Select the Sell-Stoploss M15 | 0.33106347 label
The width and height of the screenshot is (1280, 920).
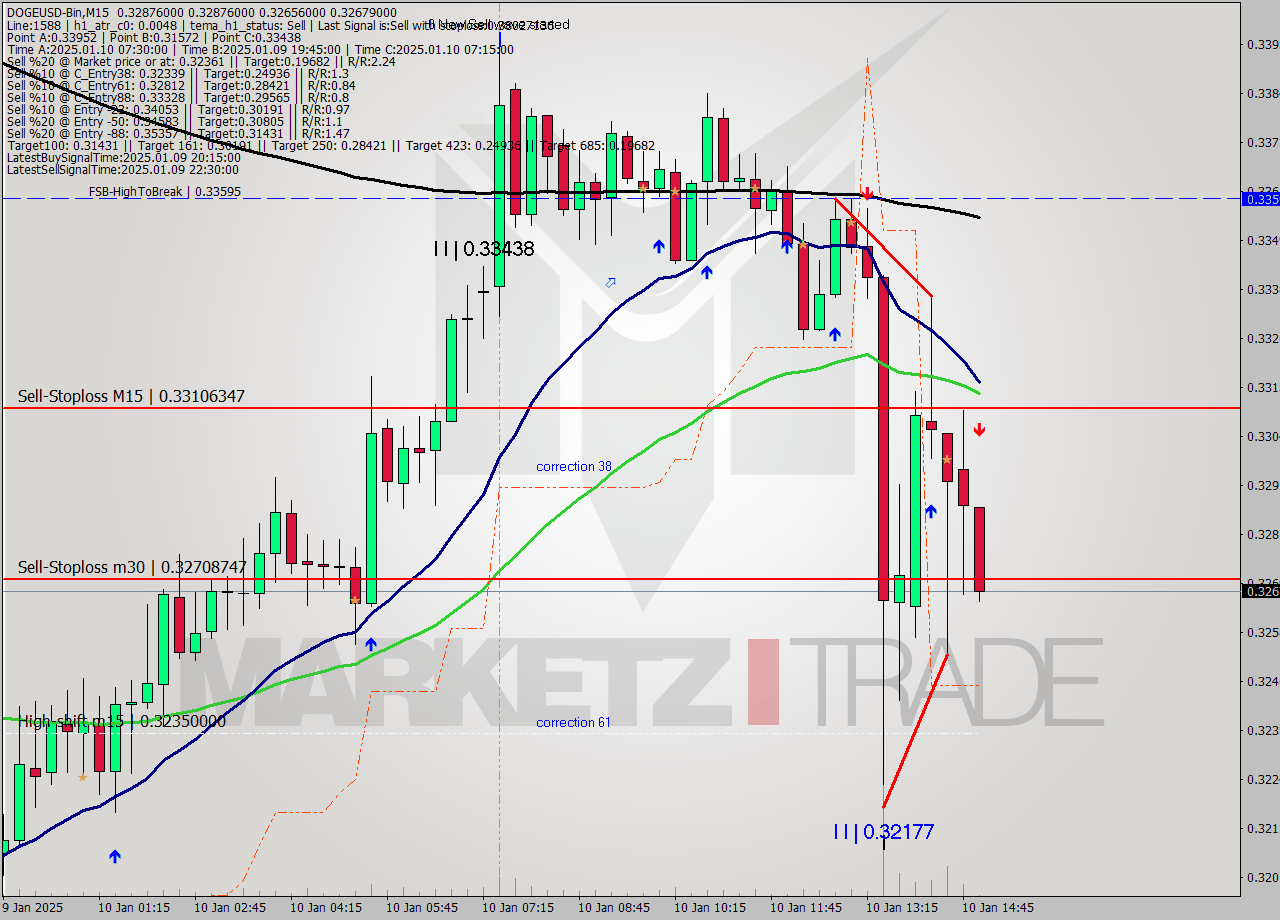pos(131,397)
